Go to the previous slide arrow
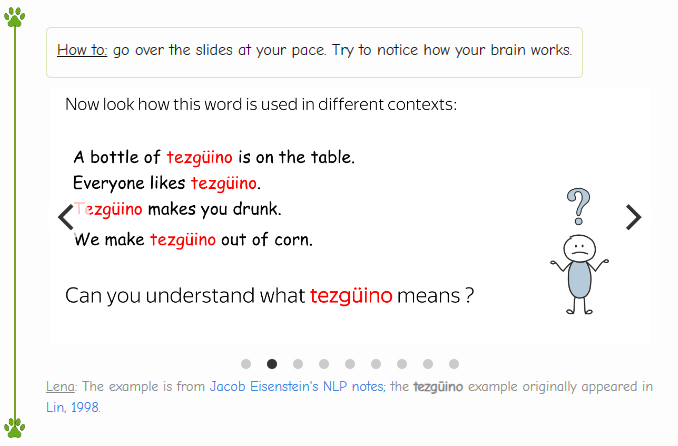Screen dimensions: 678x446 point(66,217)
